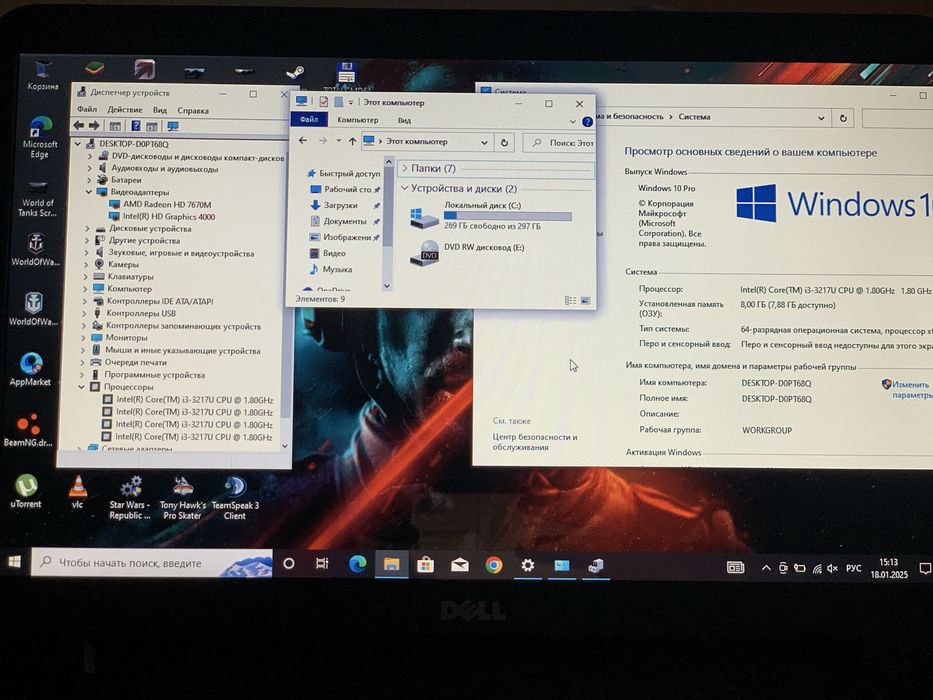This screenshot has width=933, height=700.
Task: Open Справка menu in Device Manager
Action: click(x=193, y=111)
